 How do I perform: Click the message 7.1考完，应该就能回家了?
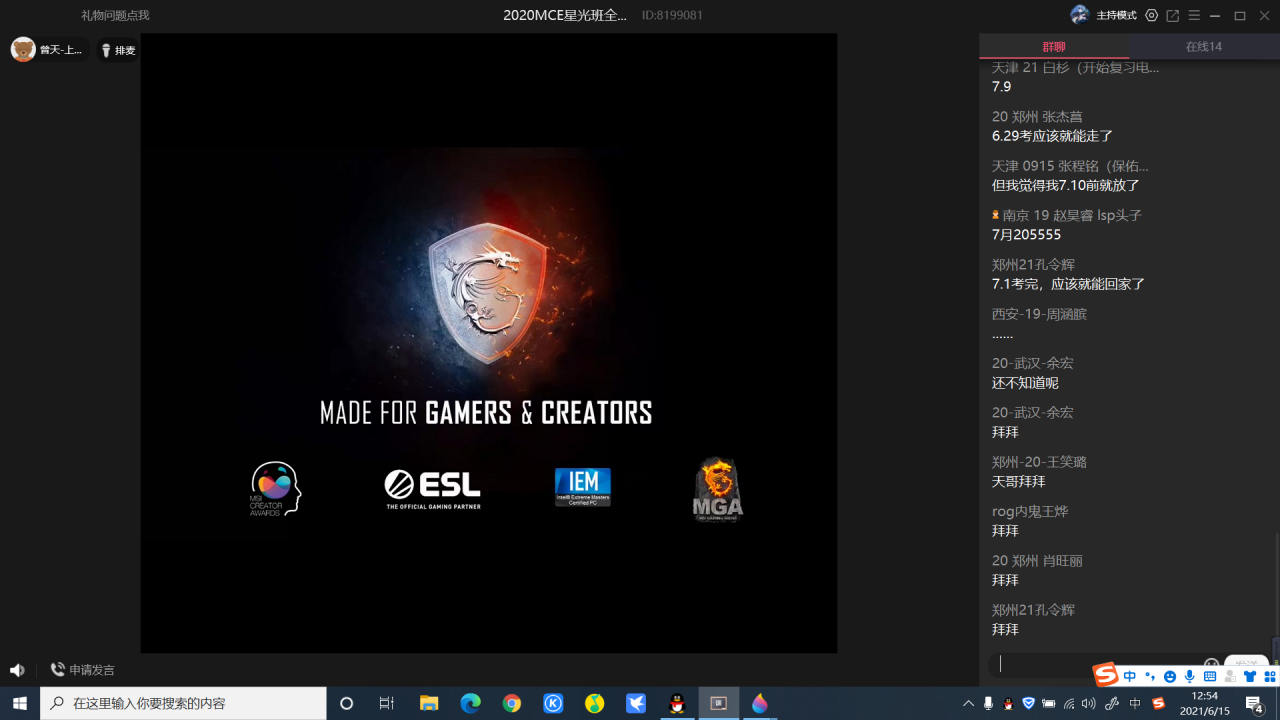coord(1068,284)
